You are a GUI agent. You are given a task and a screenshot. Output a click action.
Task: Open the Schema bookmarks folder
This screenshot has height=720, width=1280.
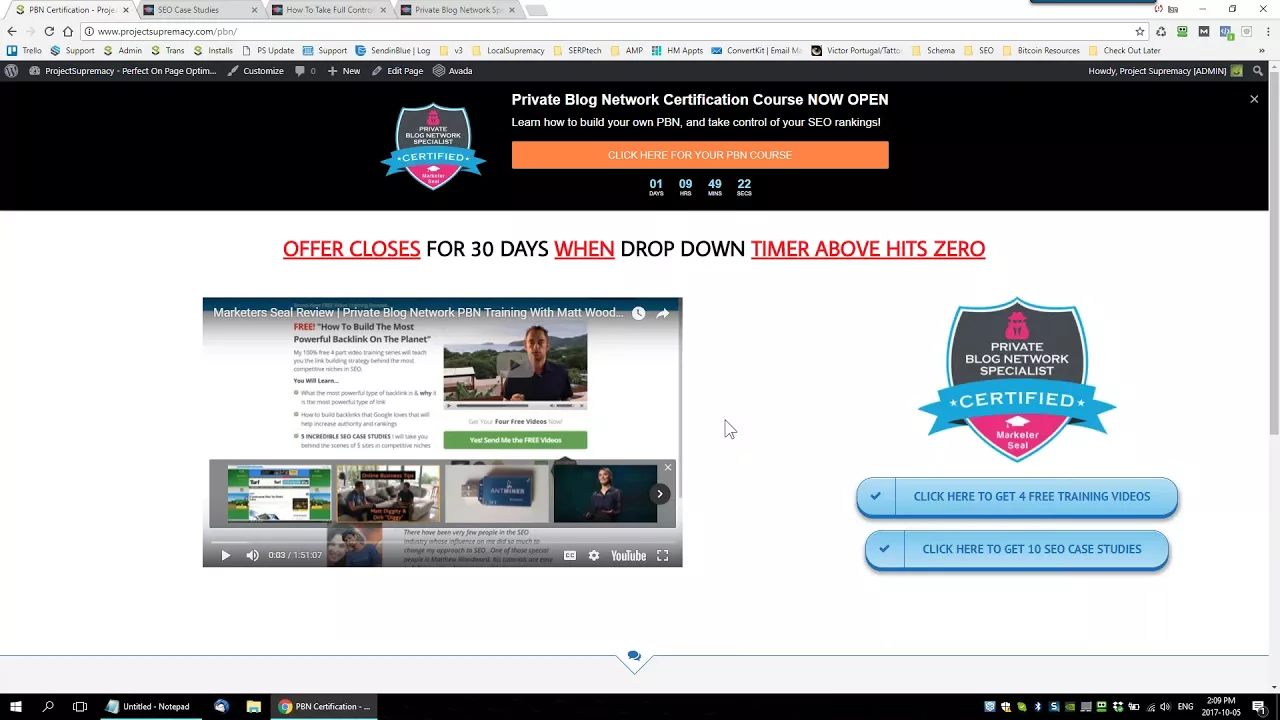click(933, 50)
